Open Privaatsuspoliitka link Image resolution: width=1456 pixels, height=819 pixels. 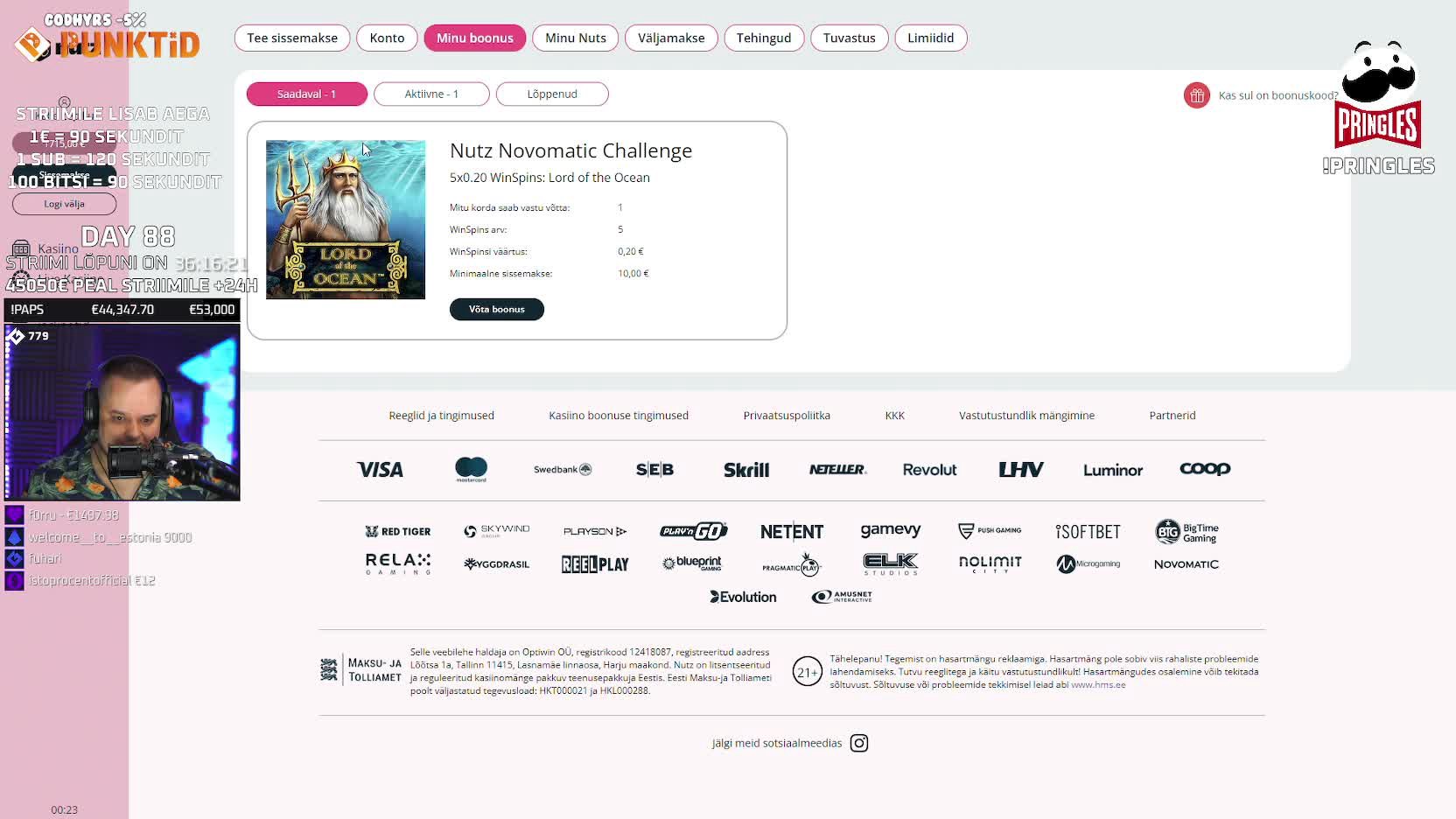tap(787, 416)
